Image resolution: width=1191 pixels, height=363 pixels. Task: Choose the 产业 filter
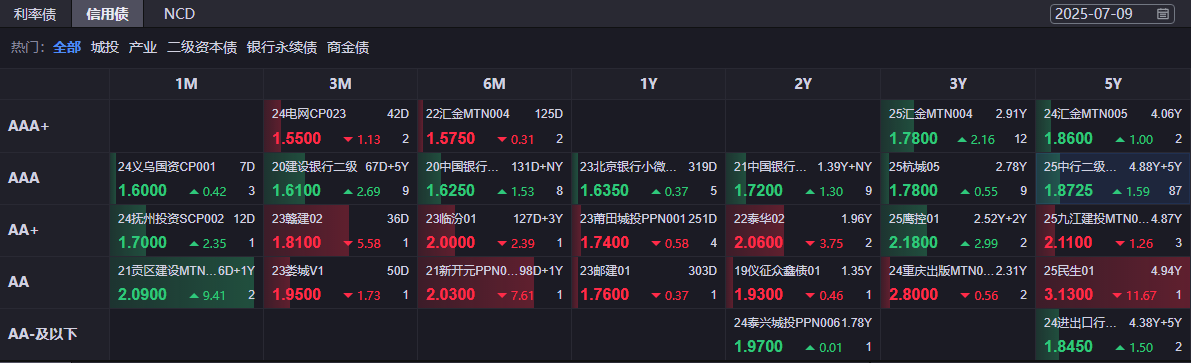point(143,47)
